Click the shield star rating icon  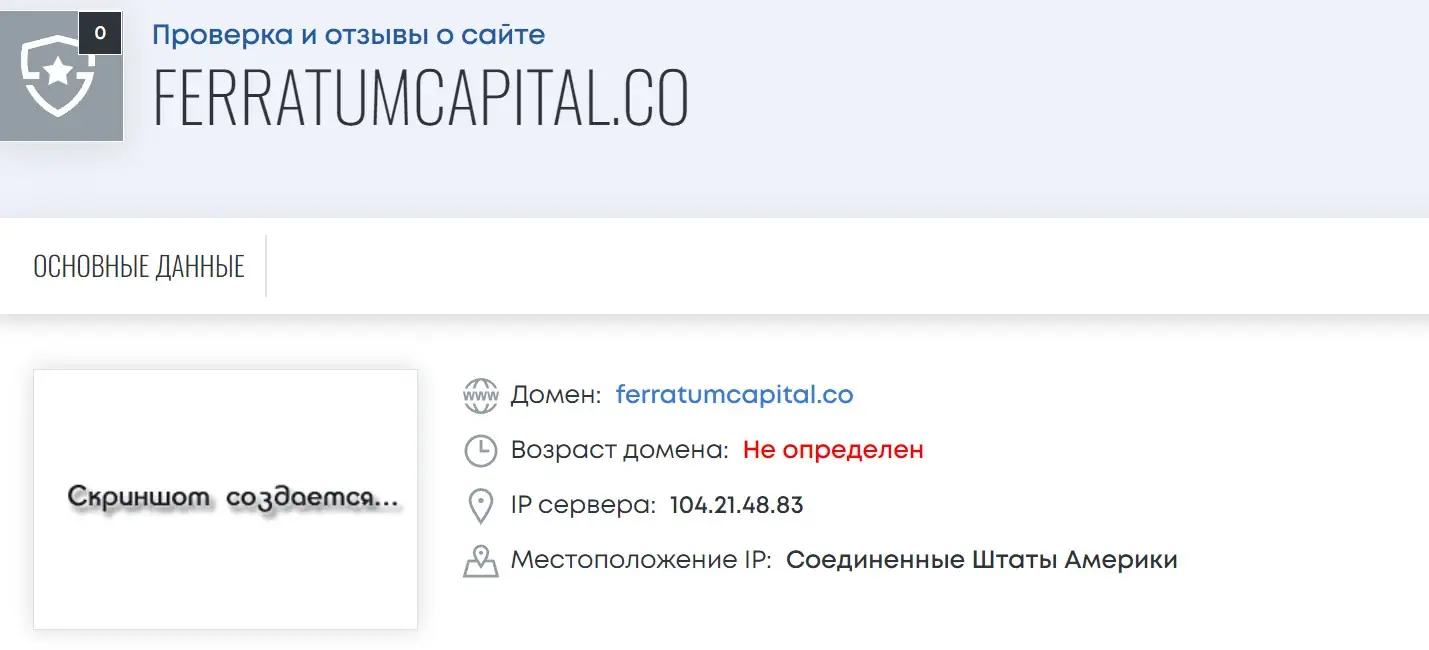click(x=59, y=75)
